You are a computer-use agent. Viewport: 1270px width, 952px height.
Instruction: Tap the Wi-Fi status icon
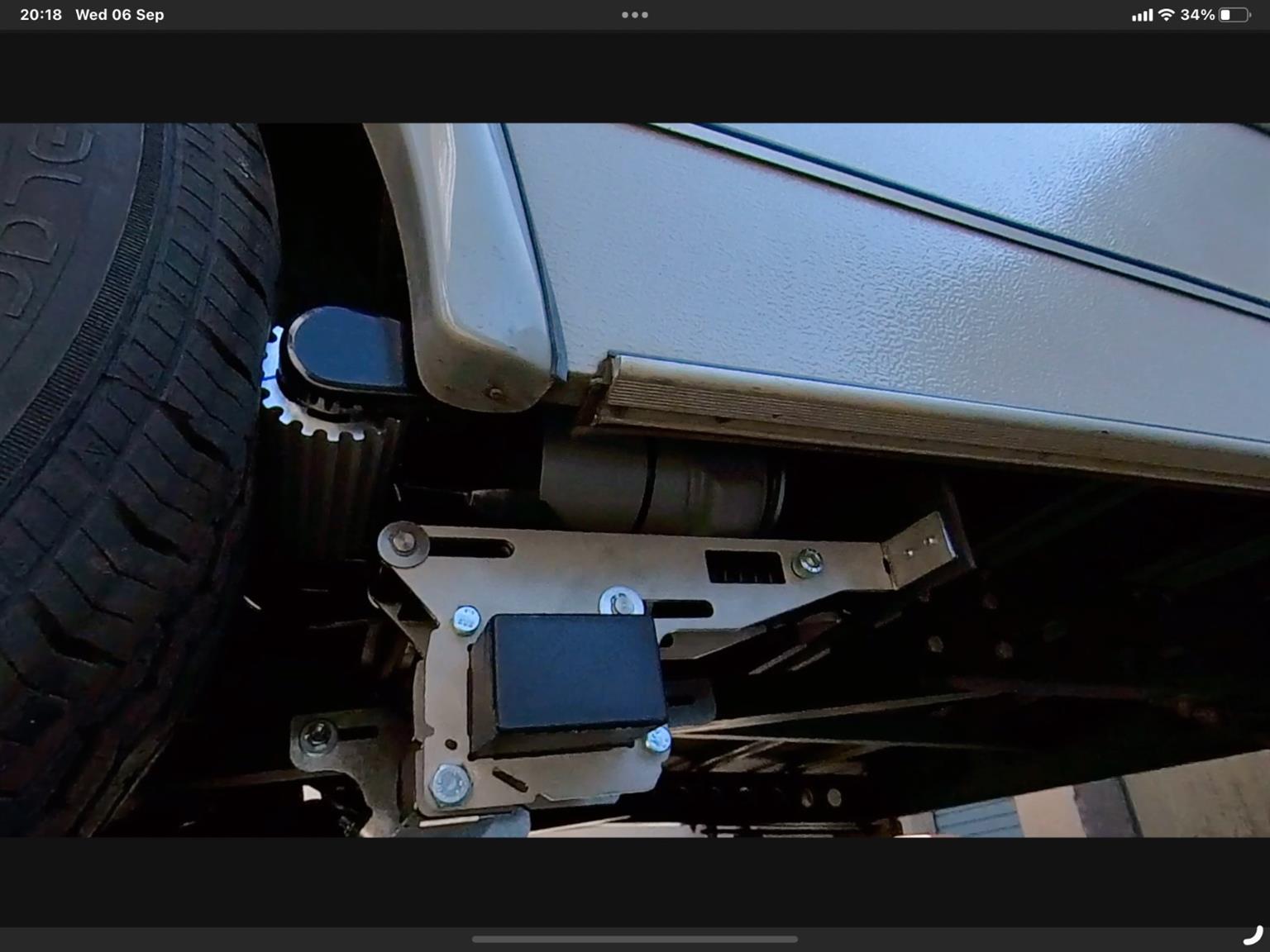pyautogui.click(x=1166, y=15)
